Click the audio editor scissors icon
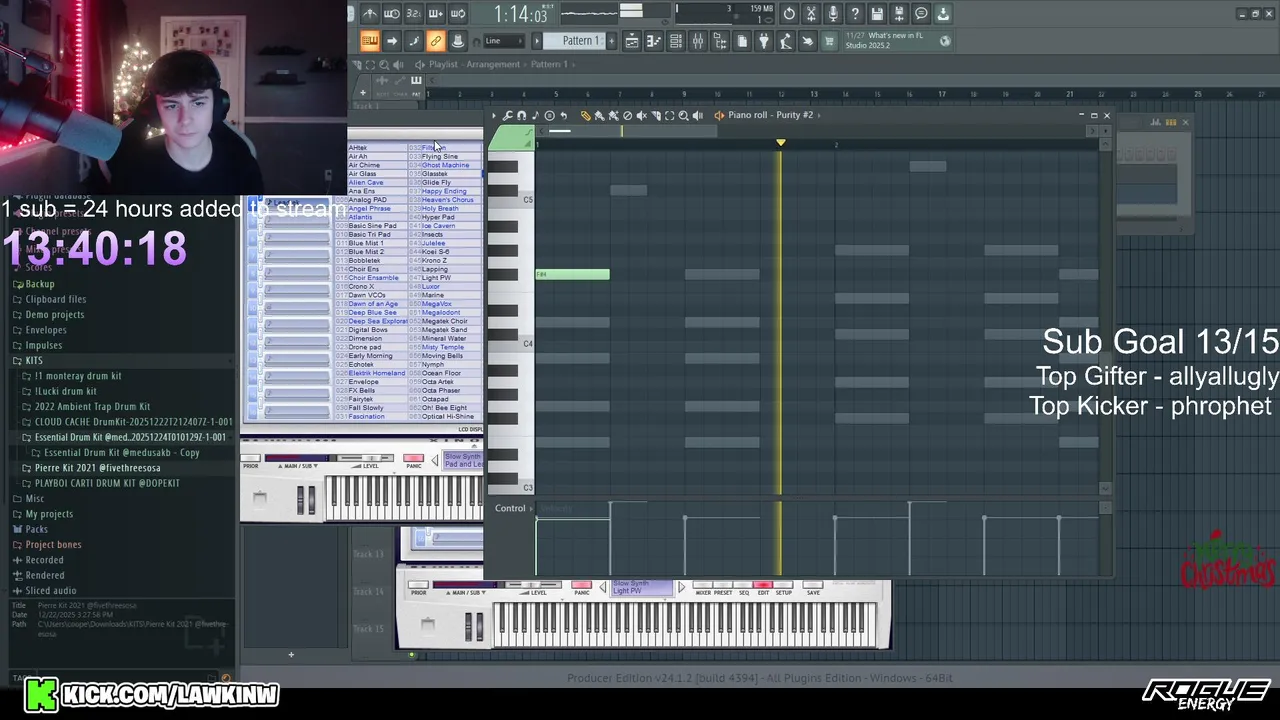 pos(811,13)
